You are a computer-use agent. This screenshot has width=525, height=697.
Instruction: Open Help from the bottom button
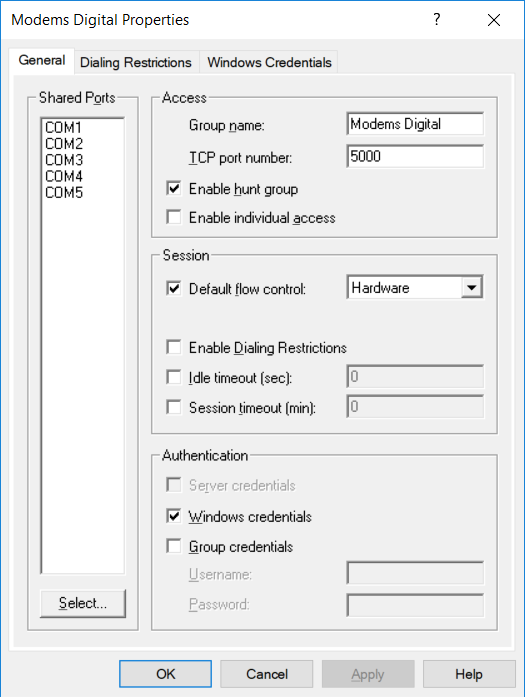point(469,674)
